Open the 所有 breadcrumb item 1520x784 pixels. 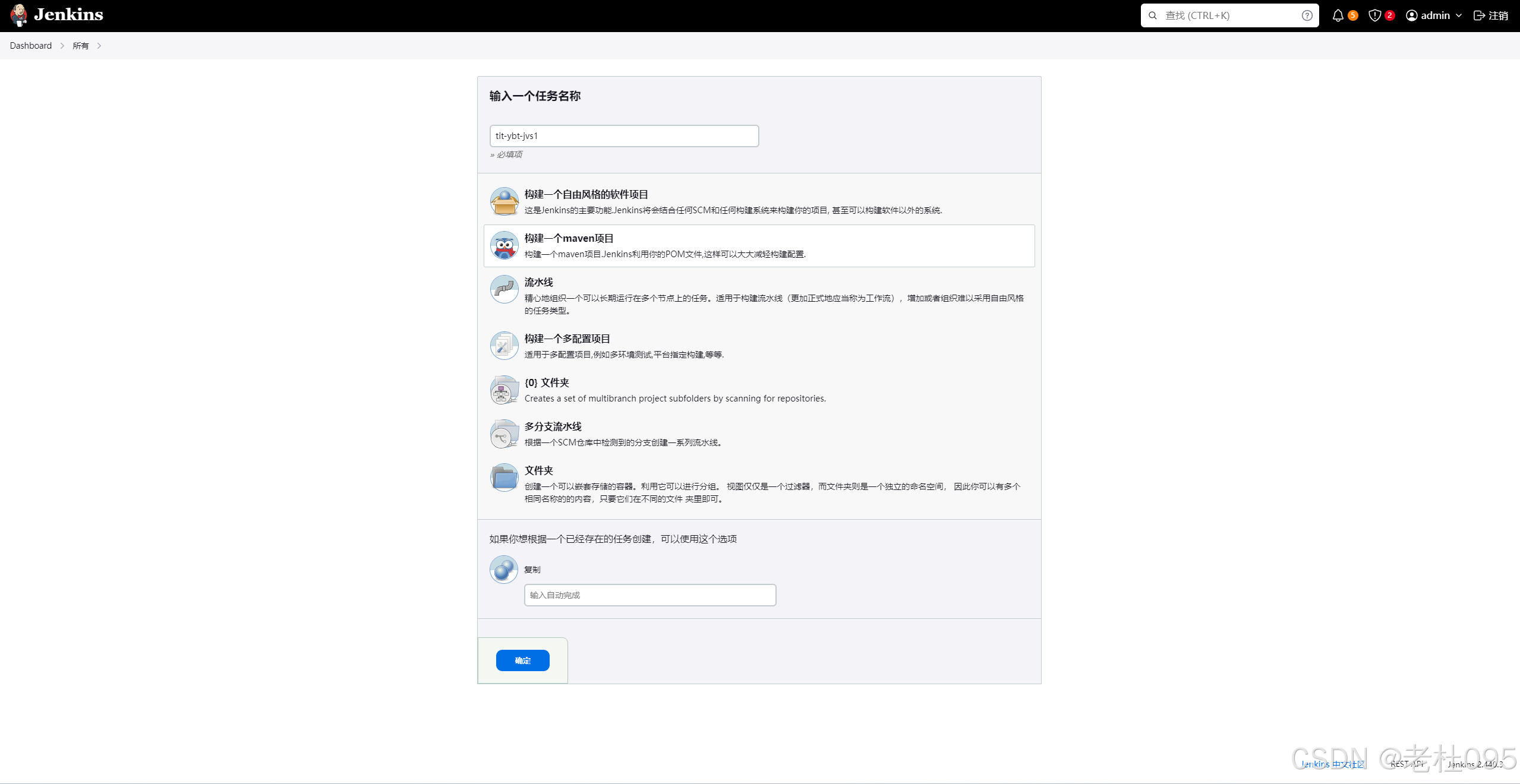(80, 46)
